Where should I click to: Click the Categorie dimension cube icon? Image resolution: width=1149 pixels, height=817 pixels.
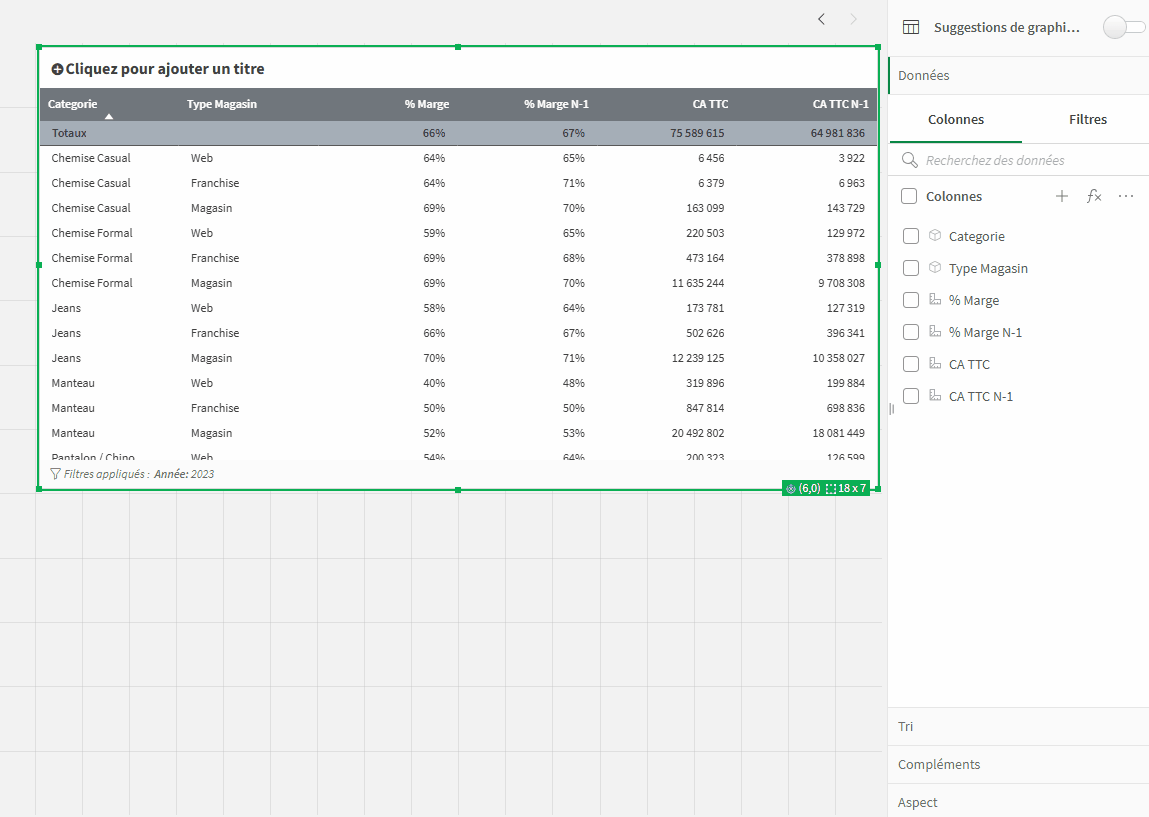point(935,235)
